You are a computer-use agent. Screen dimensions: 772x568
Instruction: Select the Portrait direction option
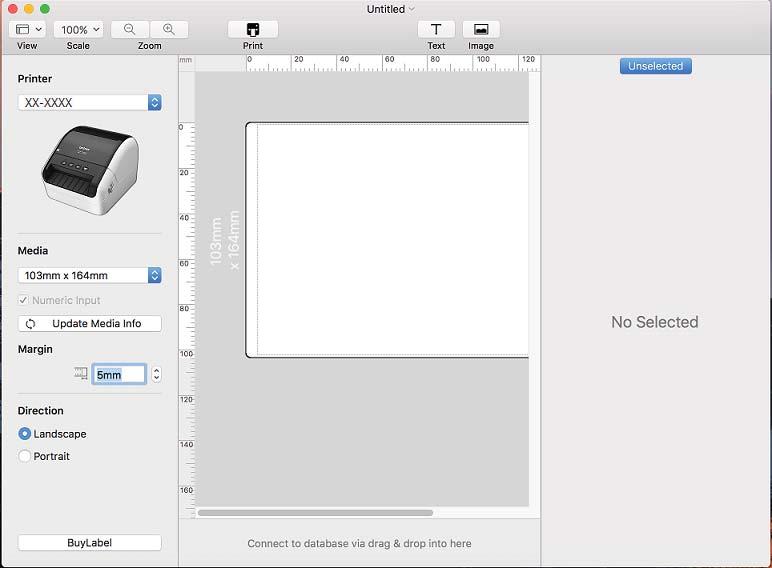(24, 456)
